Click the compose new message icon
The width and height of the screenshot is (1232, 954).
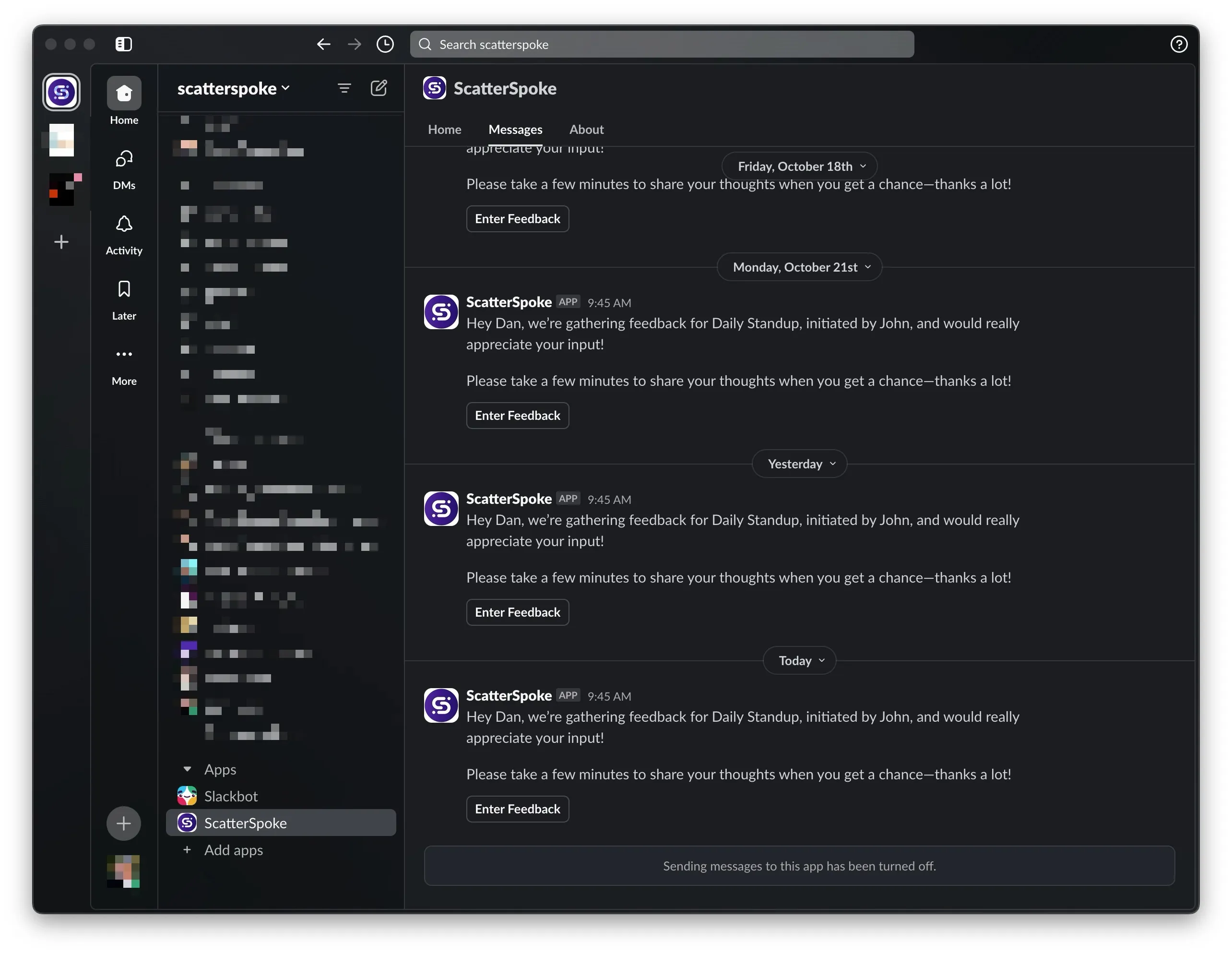pyautogui.click(x=379, y=88)
